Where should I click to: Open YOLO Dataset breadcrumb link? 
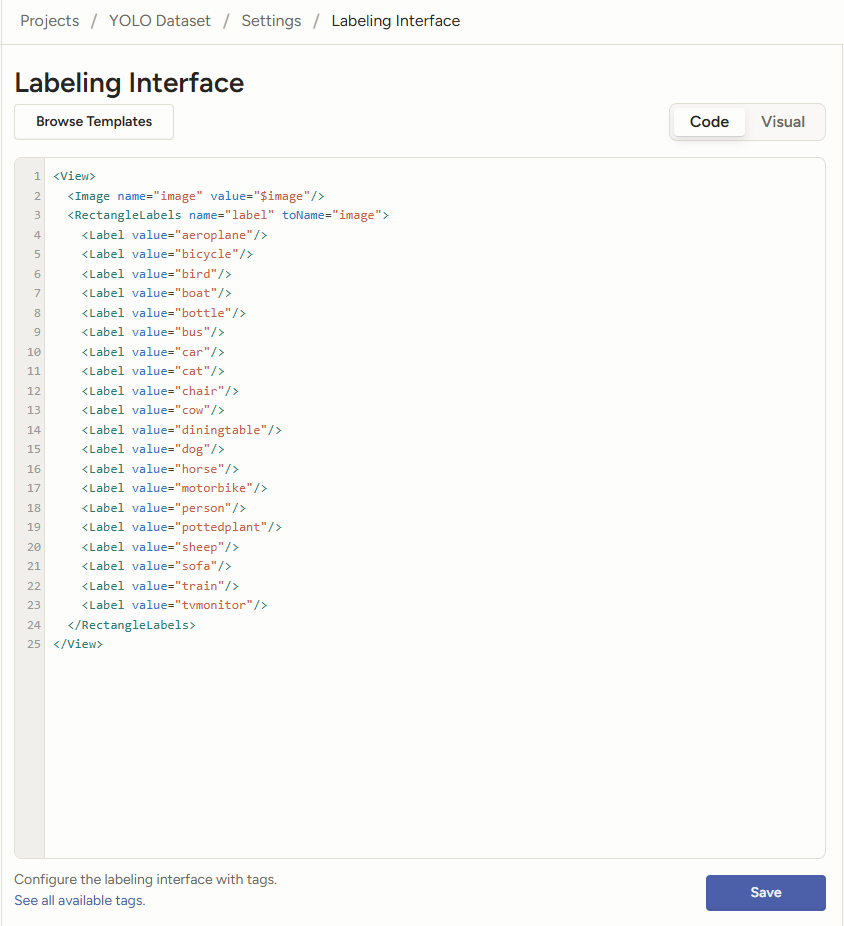click(x=160, y=21)
